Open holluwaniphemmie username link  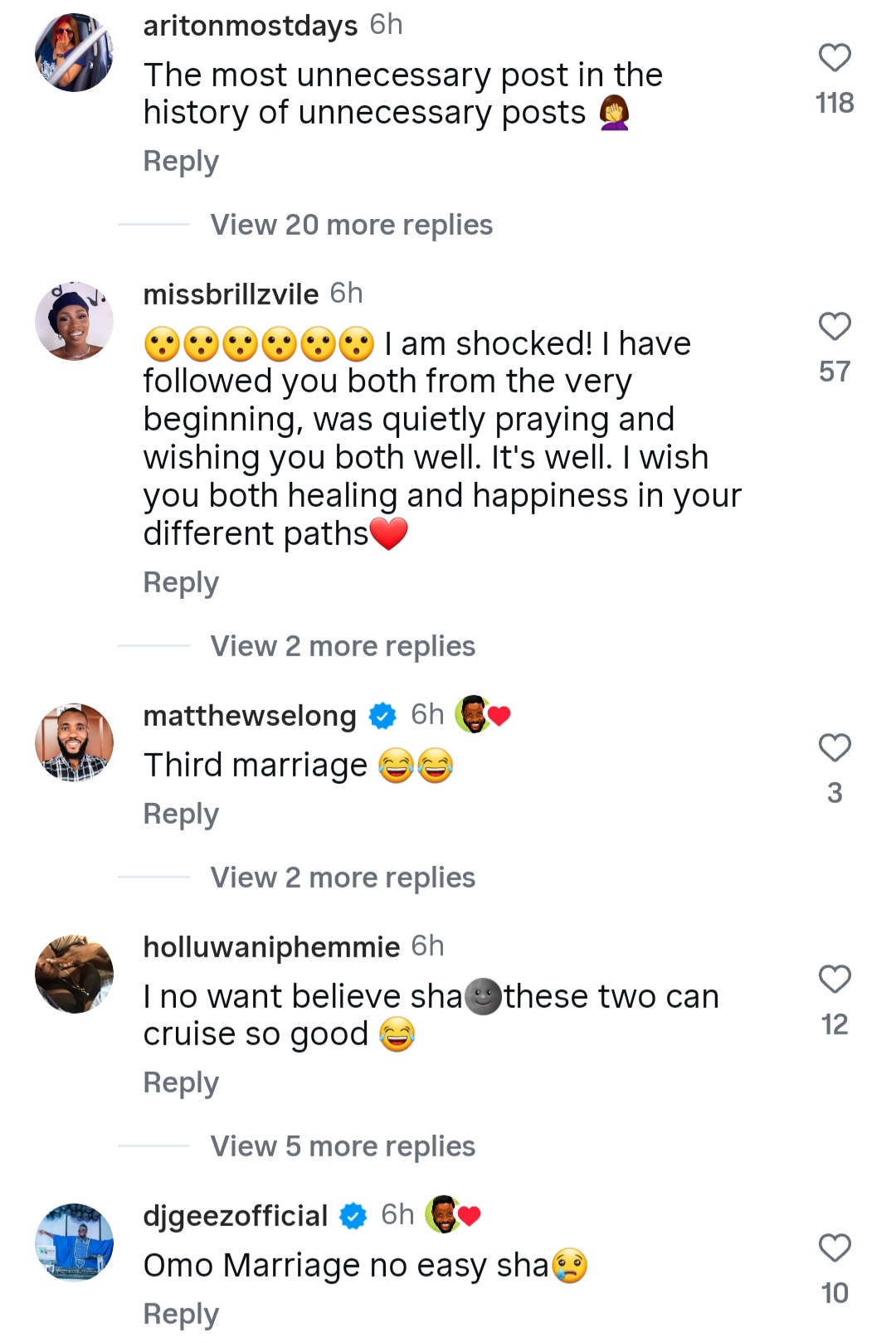(271, 946)
